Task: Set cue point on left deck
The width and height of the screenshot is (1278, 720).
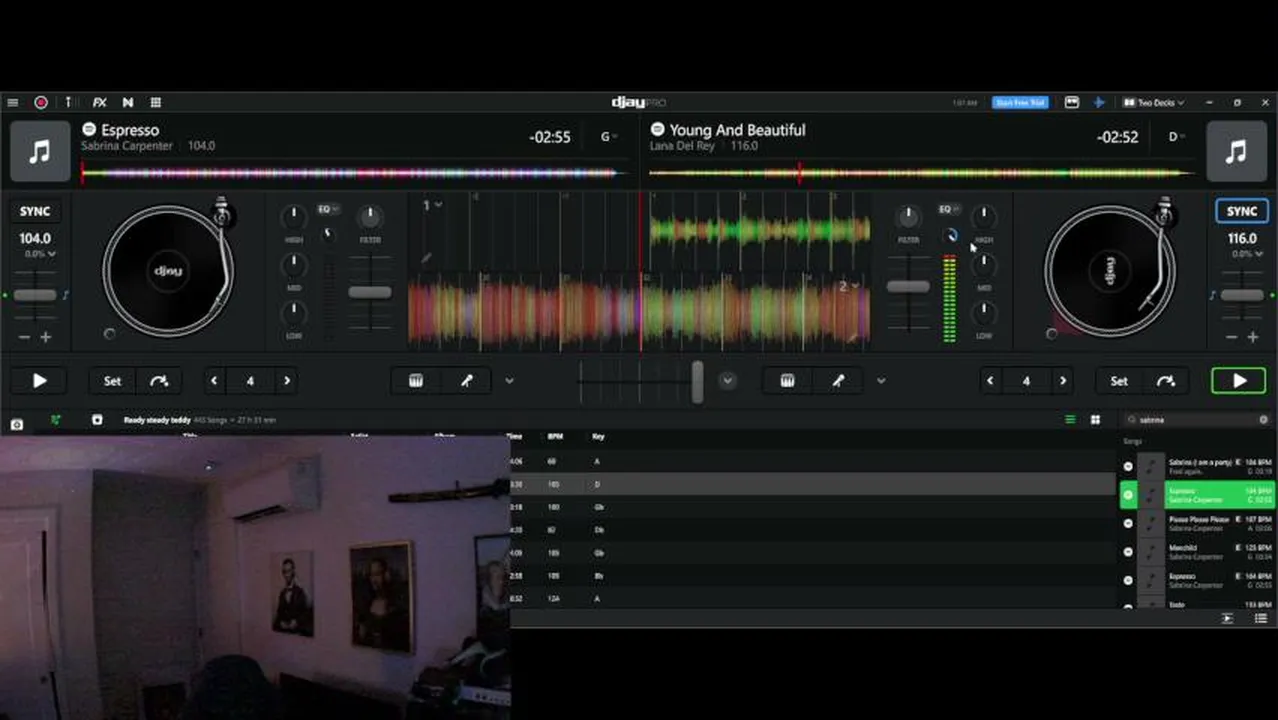Action: [x=112, y=381]
